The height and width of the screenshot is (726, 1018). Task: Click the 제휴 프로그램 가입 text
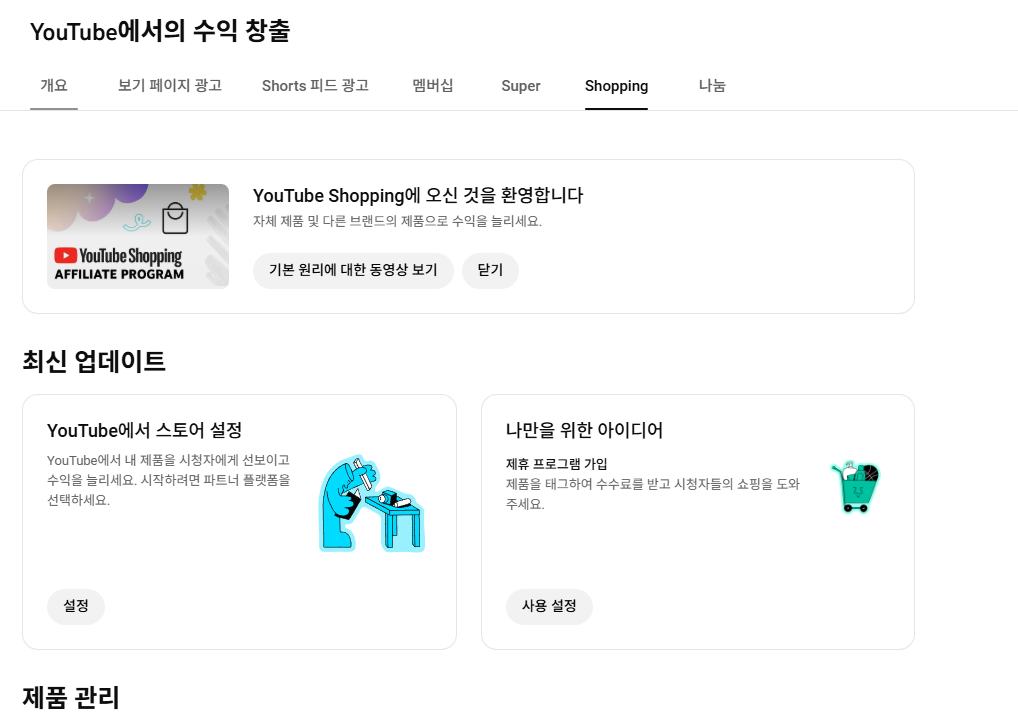coord(556,464)
